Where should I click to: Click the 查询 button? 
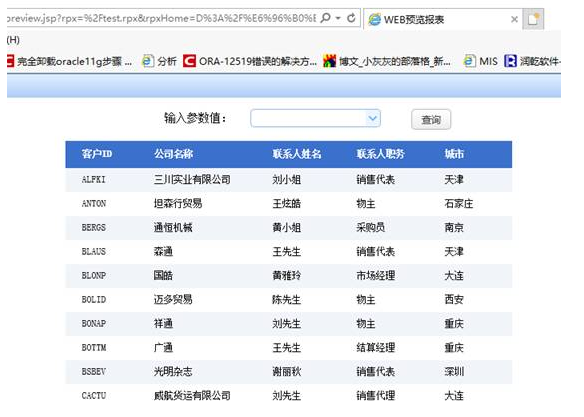(431, 120)
